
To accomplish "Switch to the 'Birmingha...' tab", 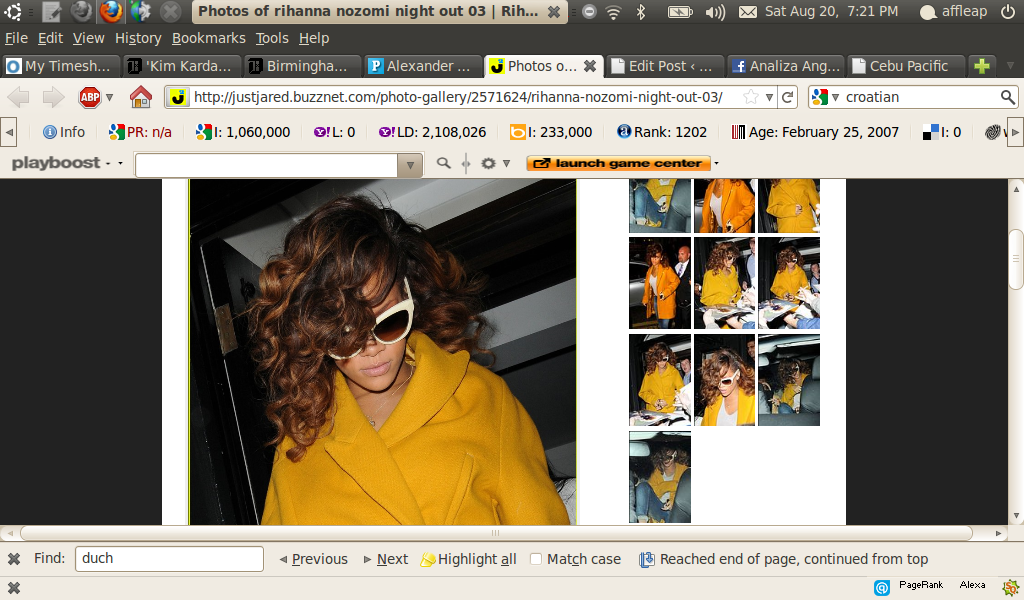I will [x=302, y=66].
